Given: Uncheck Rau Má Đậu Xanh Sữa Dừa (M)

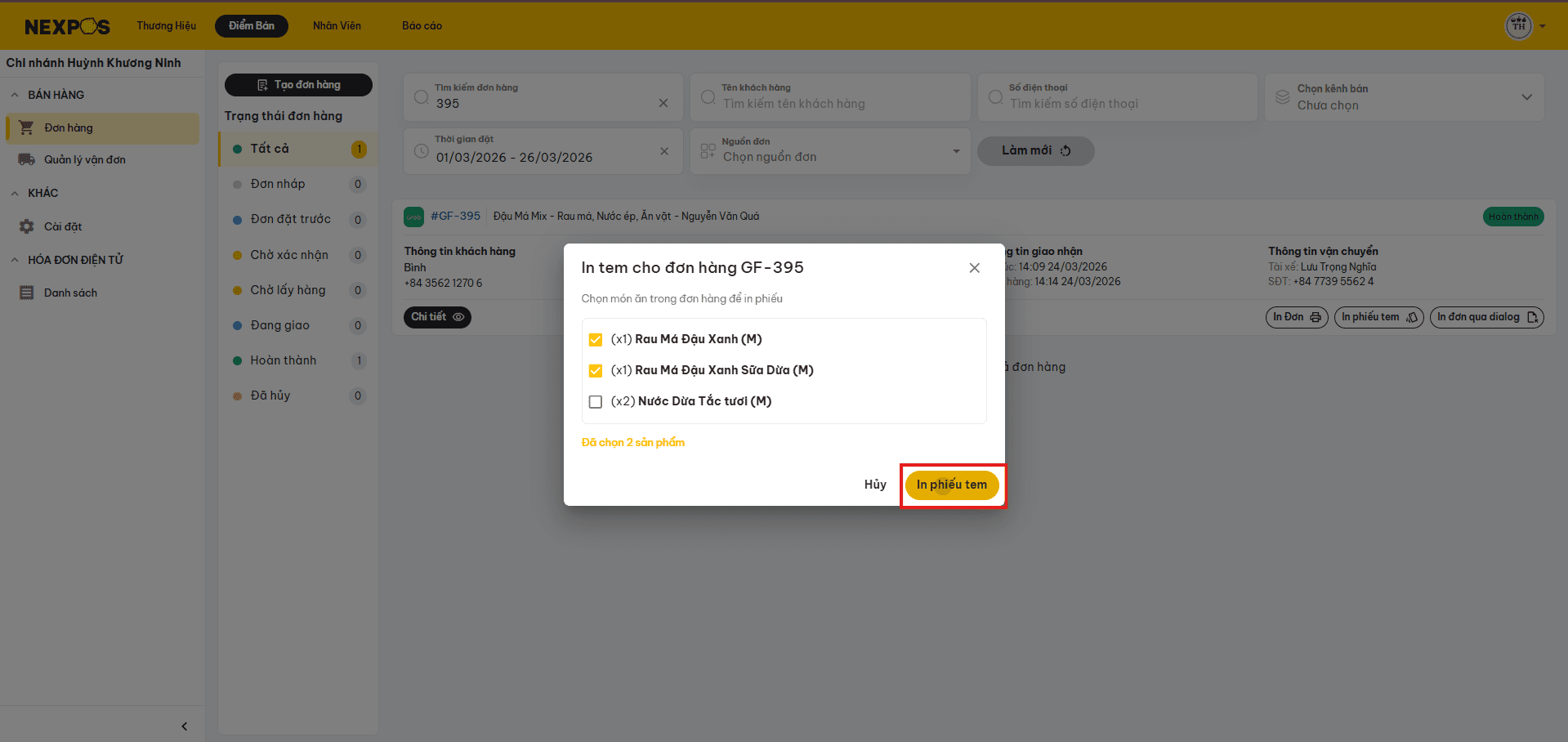Looking at the screenshot, I should 596,370.
